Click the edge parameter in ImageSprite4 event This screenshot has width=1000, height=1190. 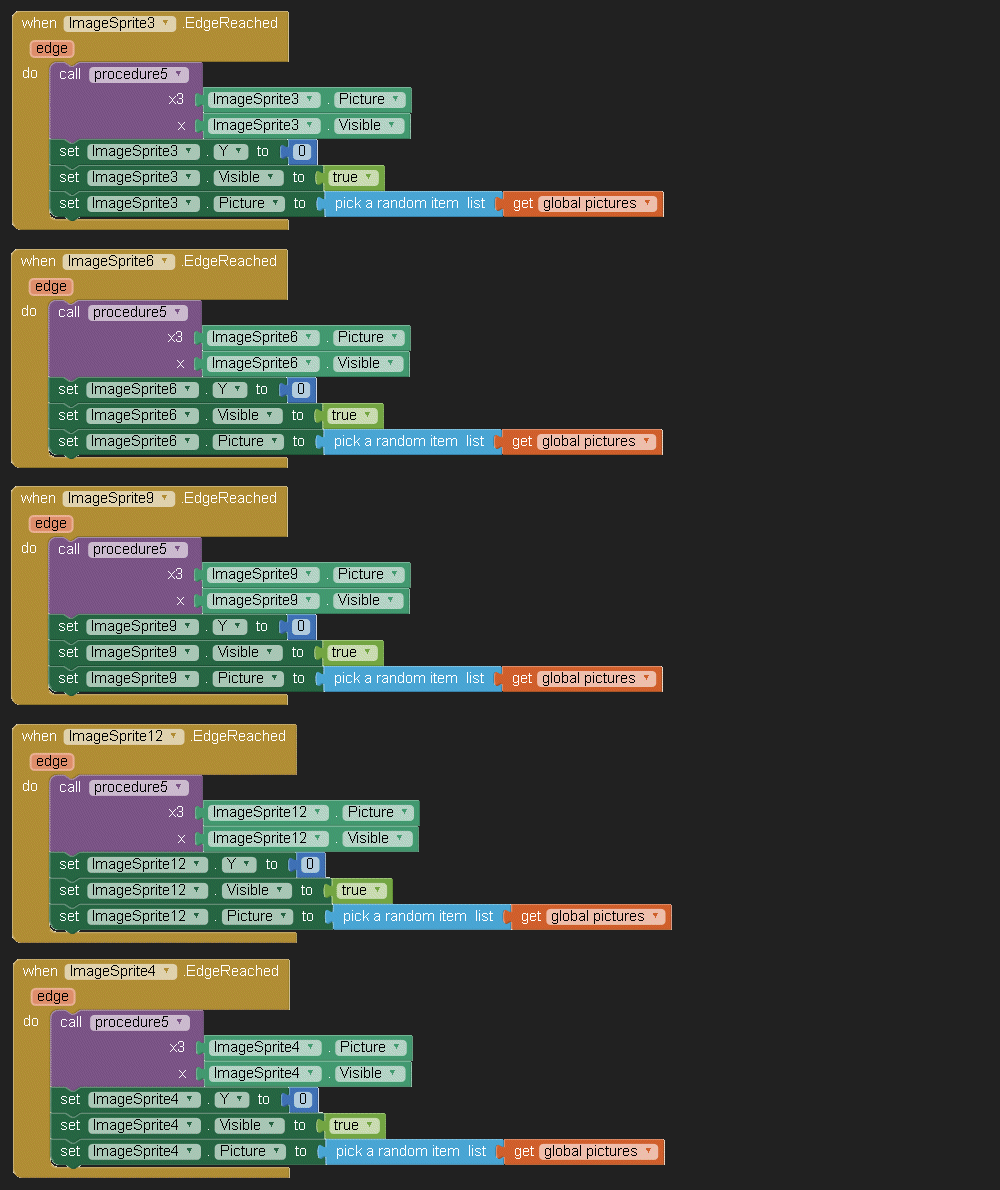pyautogui.click(x=52, y=996)
